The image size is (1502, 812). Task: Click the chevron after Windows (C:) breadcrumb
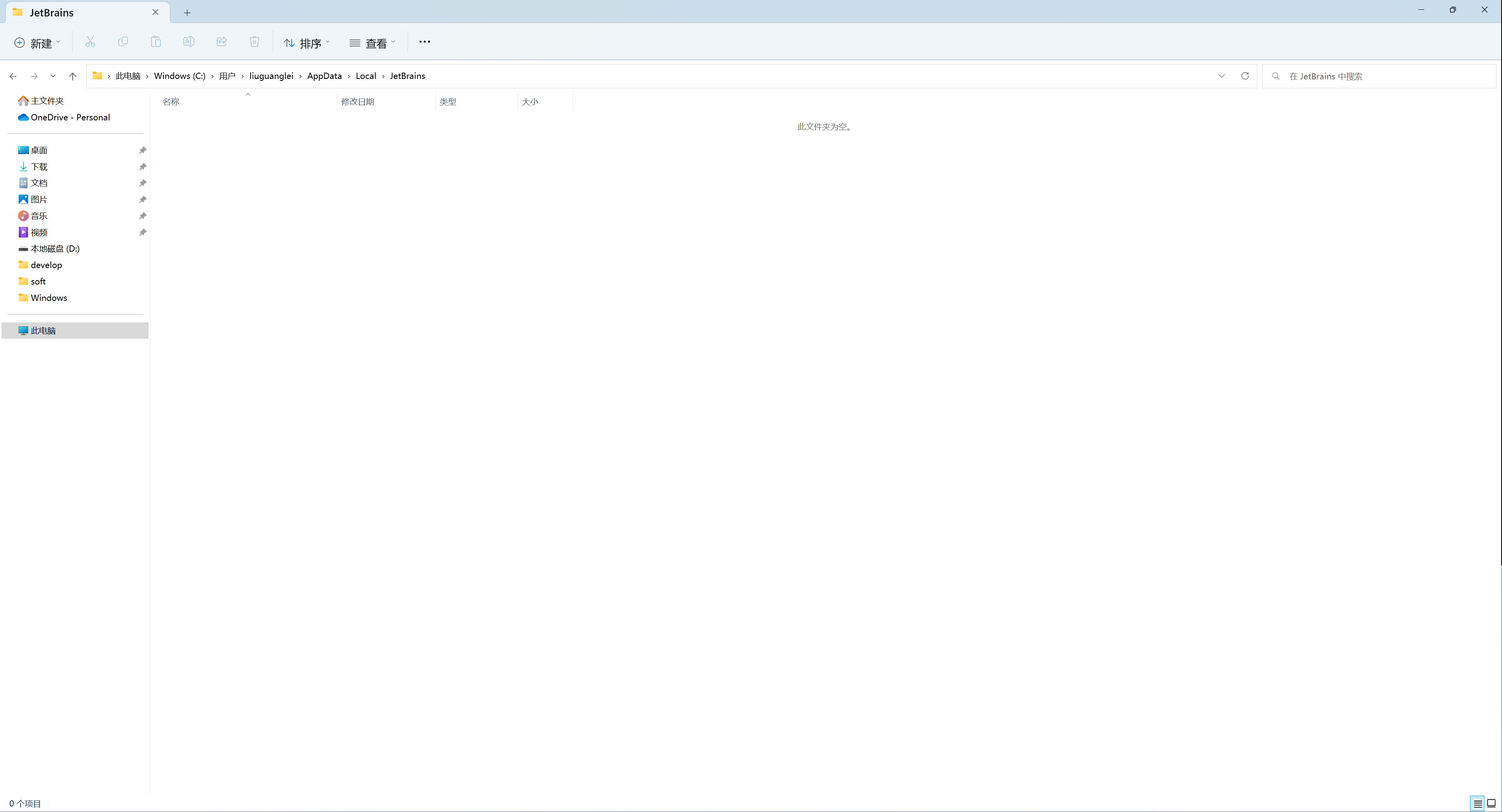click(x=212, y=76)
